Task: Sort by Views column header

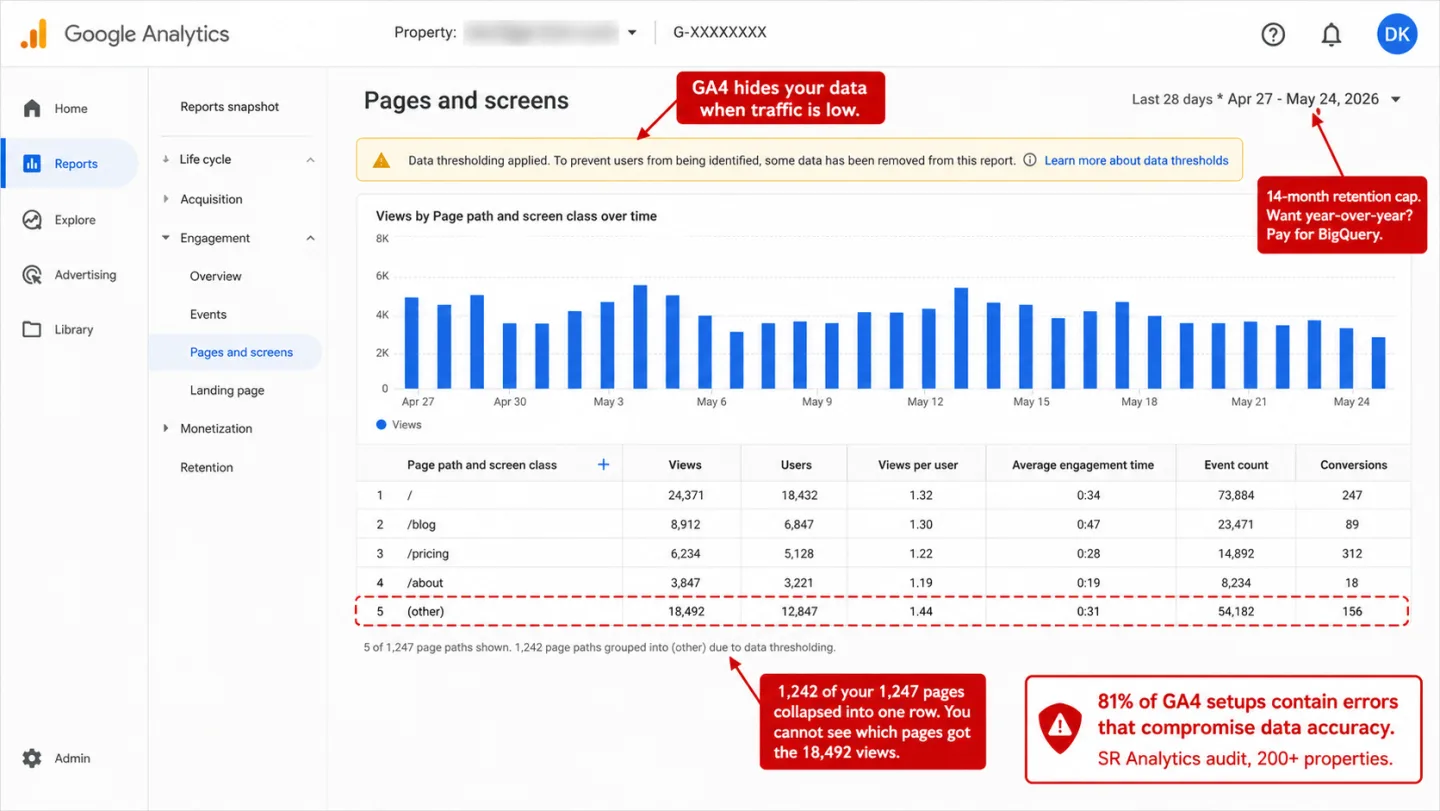Action: click(x=685, y=465)
